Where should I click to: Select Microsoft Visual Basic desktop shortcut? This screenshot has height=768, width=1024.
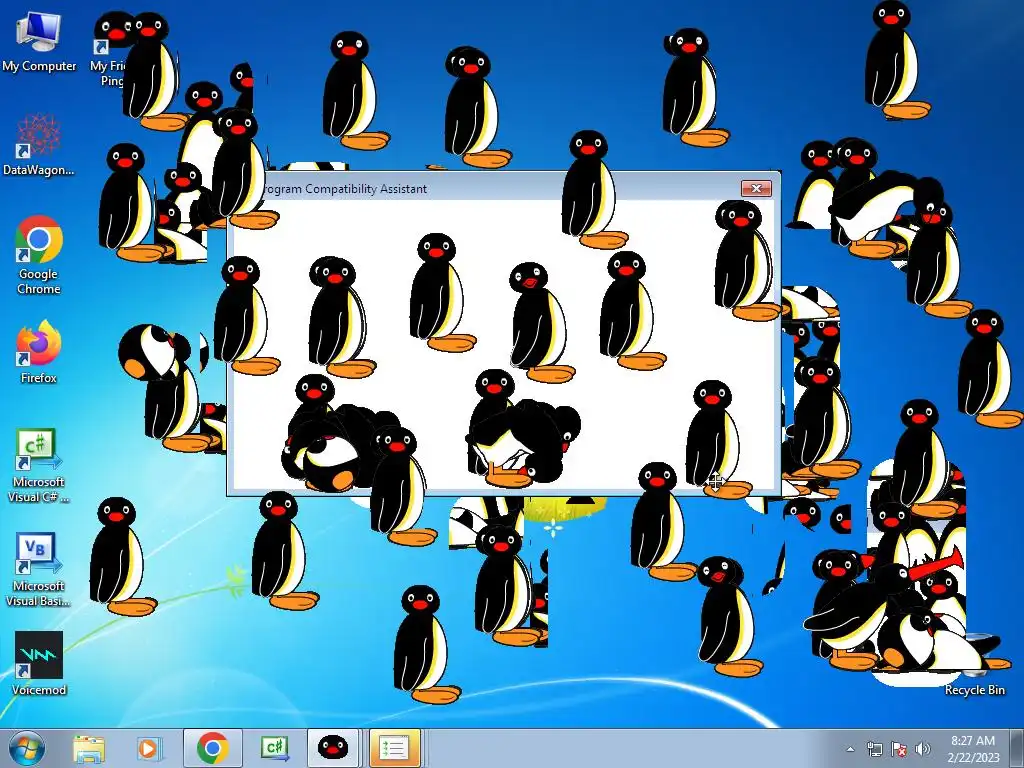tap(39, 569)
